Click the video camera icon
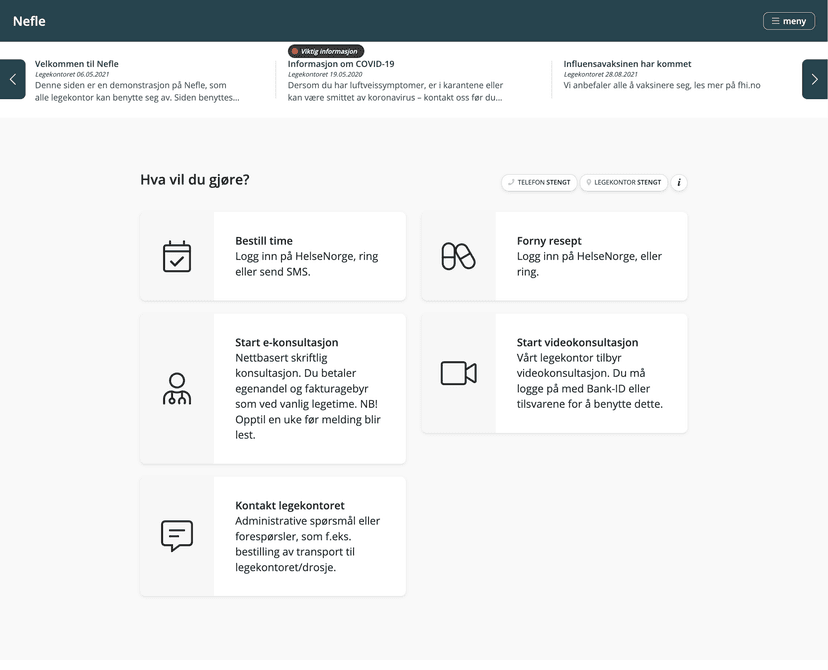Screen dimensions: 828x670 [458, 373]
